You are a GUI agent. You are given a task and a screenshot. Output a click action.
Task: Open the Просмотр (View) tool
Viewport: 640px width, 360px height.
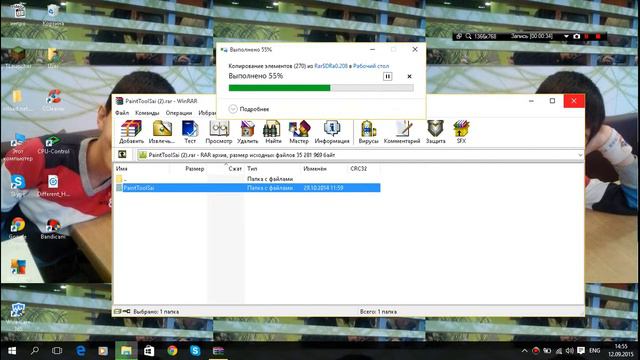(x=219, y=132)
